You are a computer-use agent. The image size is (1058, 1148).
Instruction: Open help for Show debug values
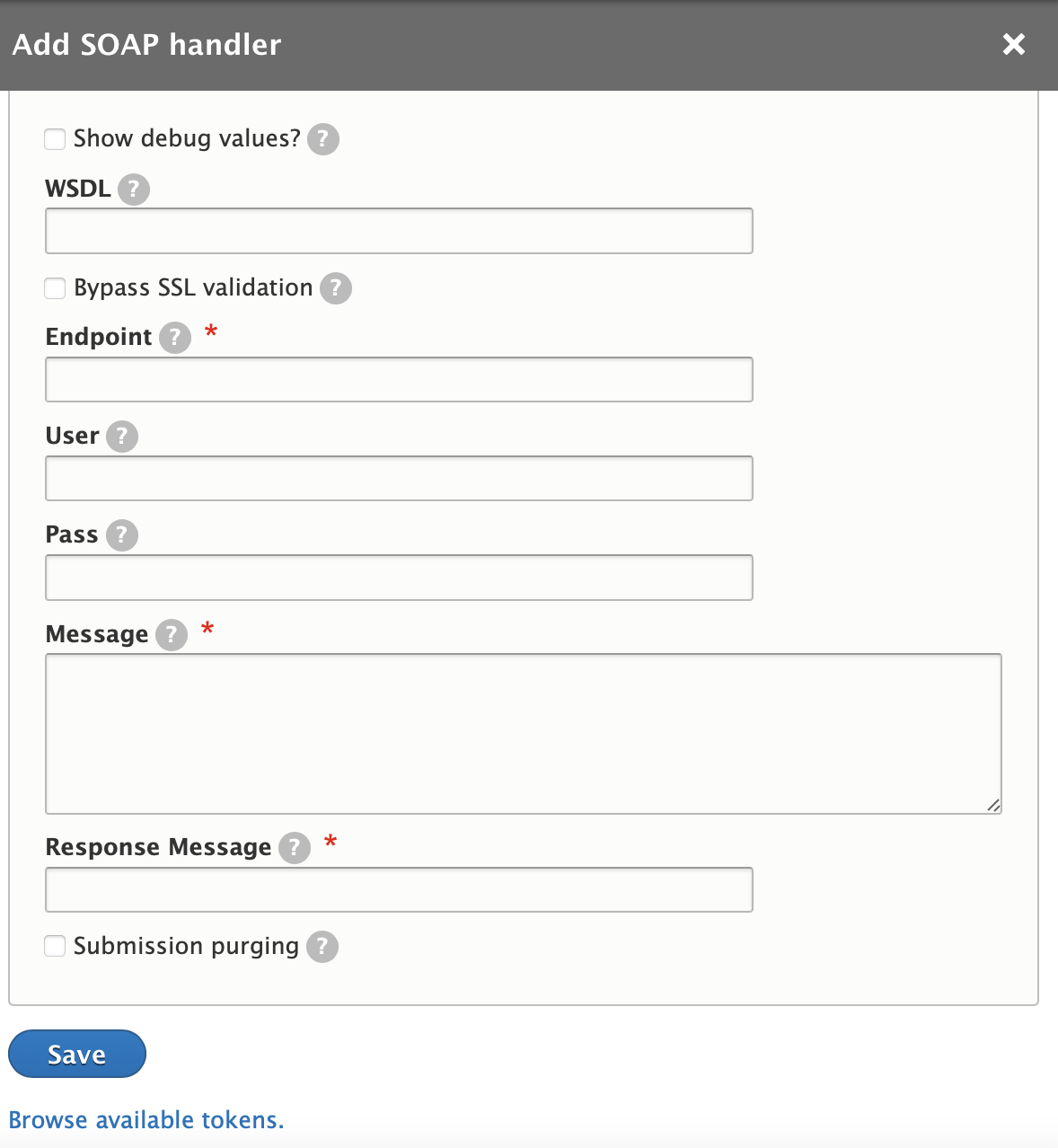(x=323, y=139)
